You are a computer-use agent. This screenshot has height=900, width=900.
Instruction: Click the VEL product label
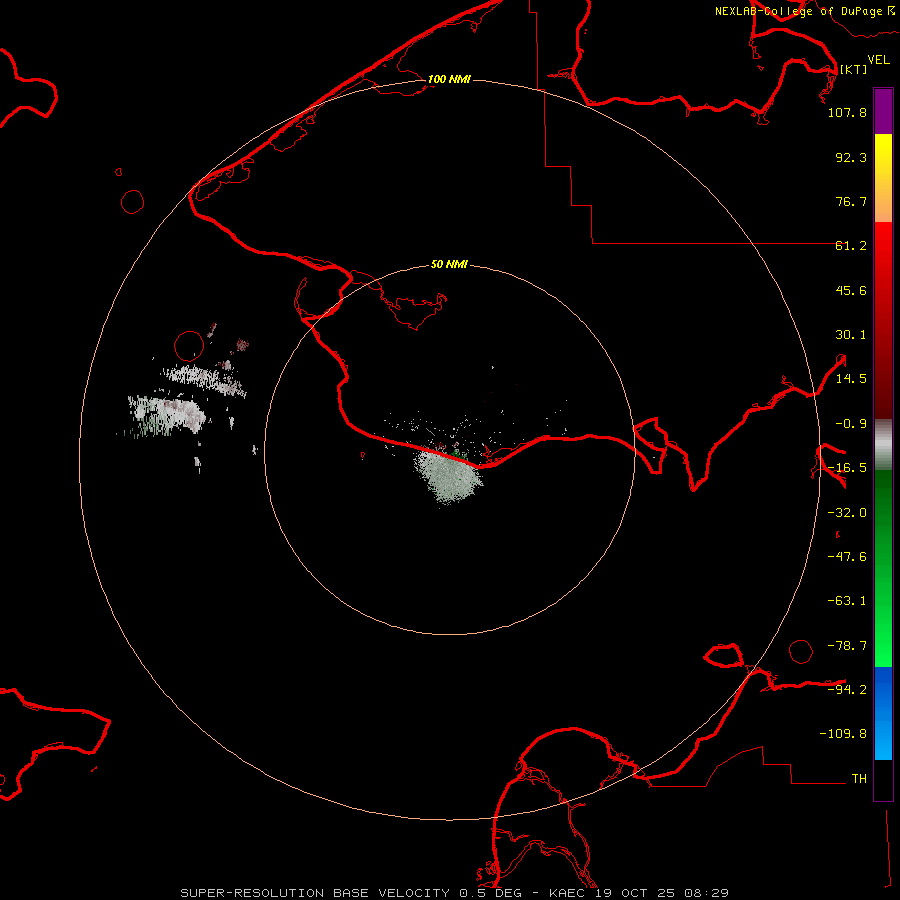(878, 60)
